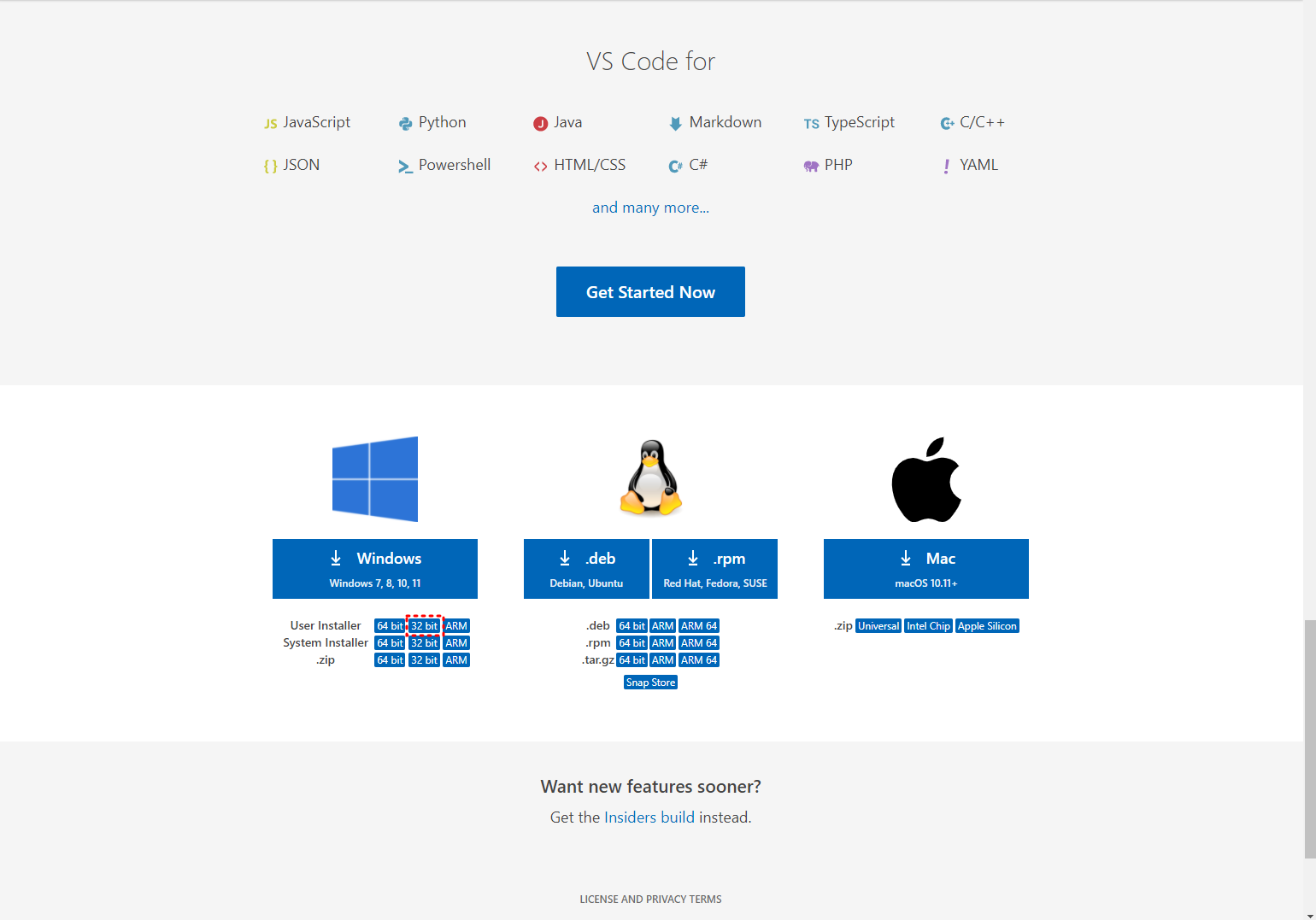Download Windows User Installer 64 bit
The image size is (1316, 920).
(390, 626)
